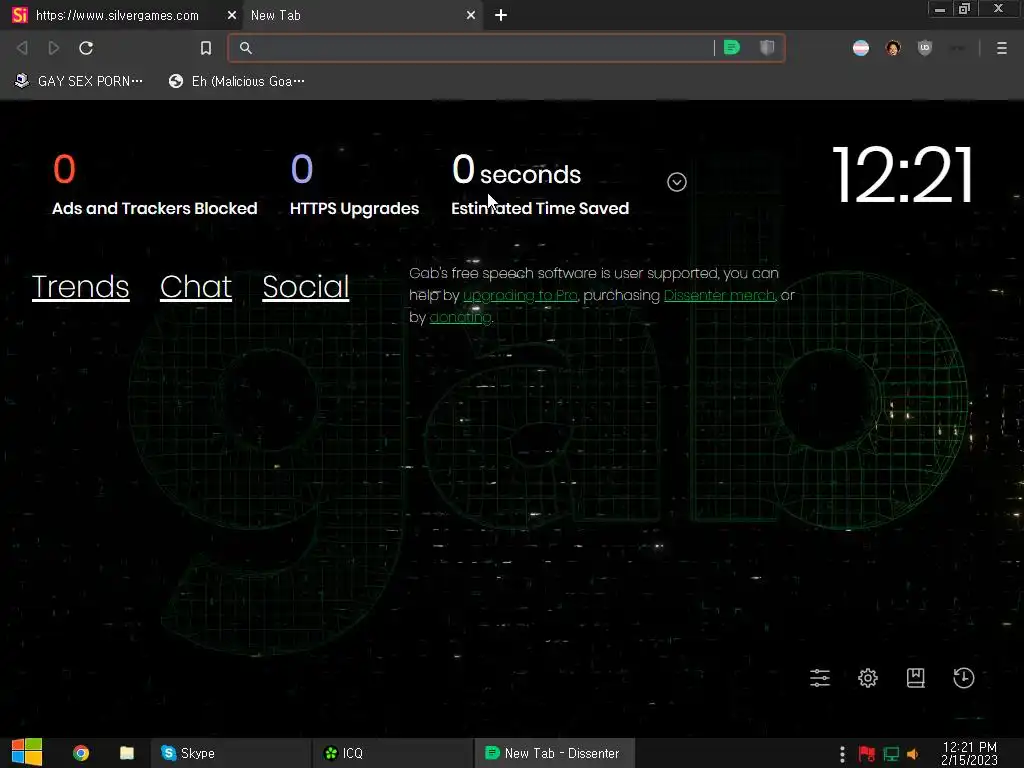Click the search magnifier in the address bar
The image size is (1024, 768).
[246, 48]
